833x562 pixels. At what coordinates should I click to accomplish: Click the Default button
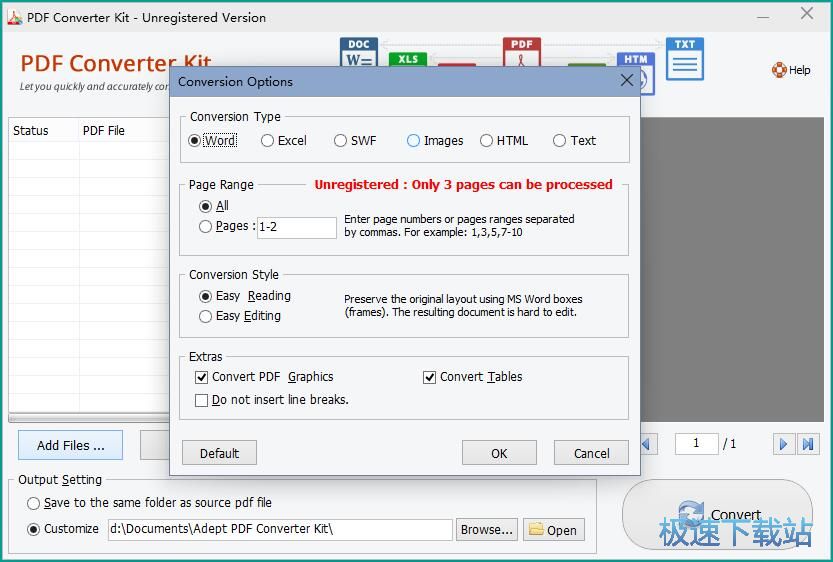point(219,453)
